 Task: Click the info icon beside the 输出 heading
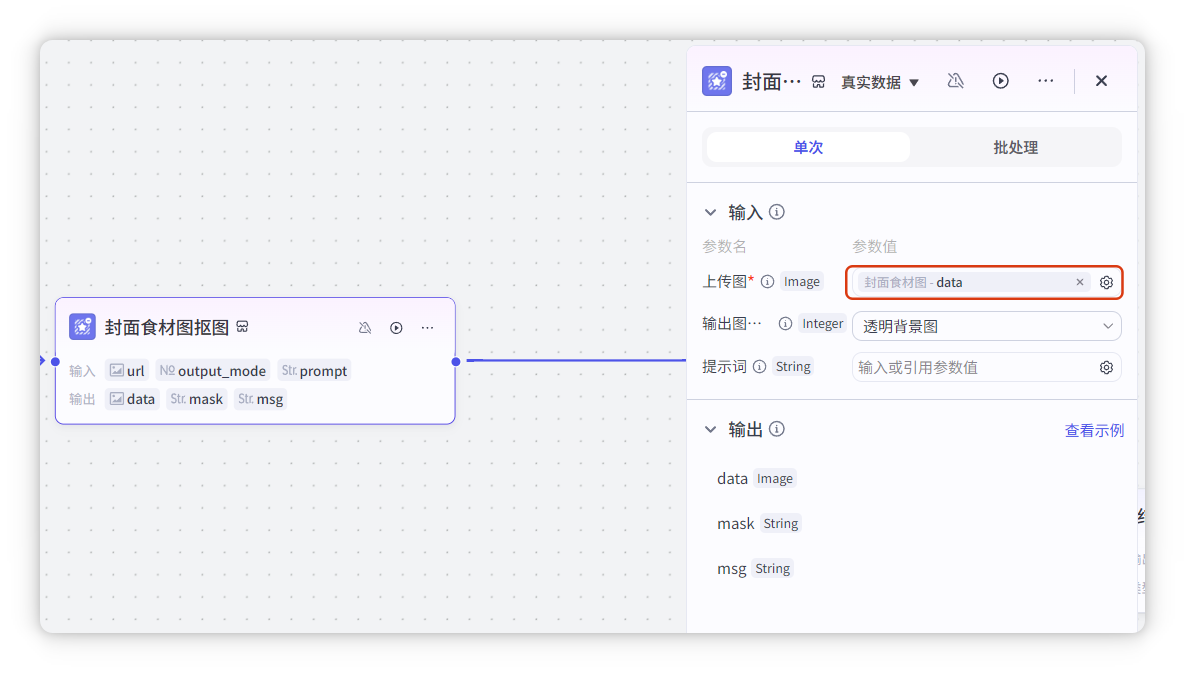[776, 429]
